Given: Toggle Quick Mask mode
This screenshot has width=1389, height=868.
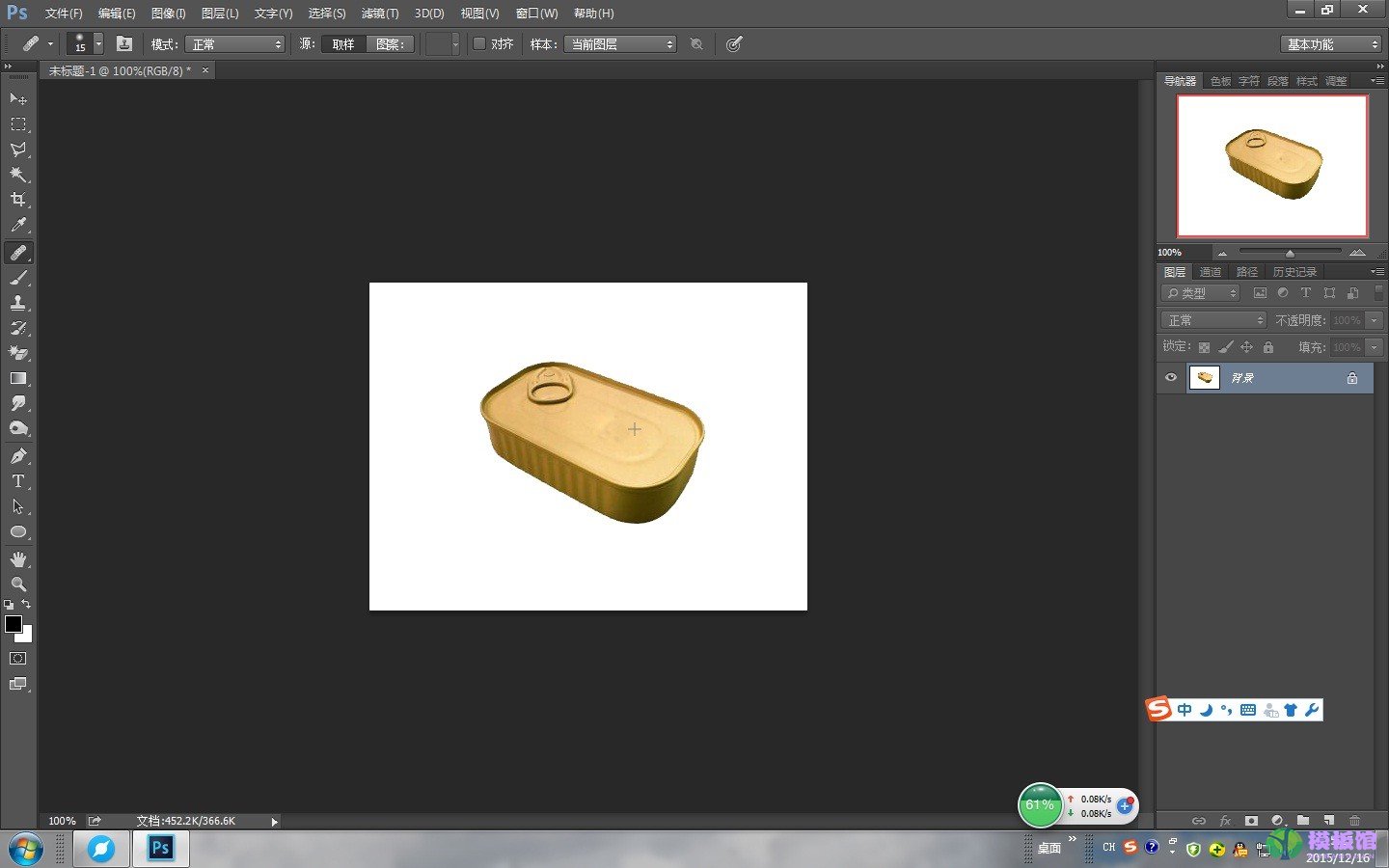Looking at the screenshot, I should pos(18,659).
